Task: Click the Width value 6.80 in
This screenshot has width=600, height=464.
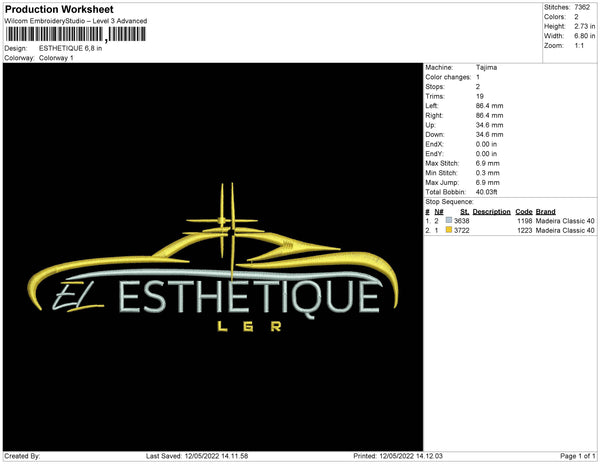Action: pos(584,36)
